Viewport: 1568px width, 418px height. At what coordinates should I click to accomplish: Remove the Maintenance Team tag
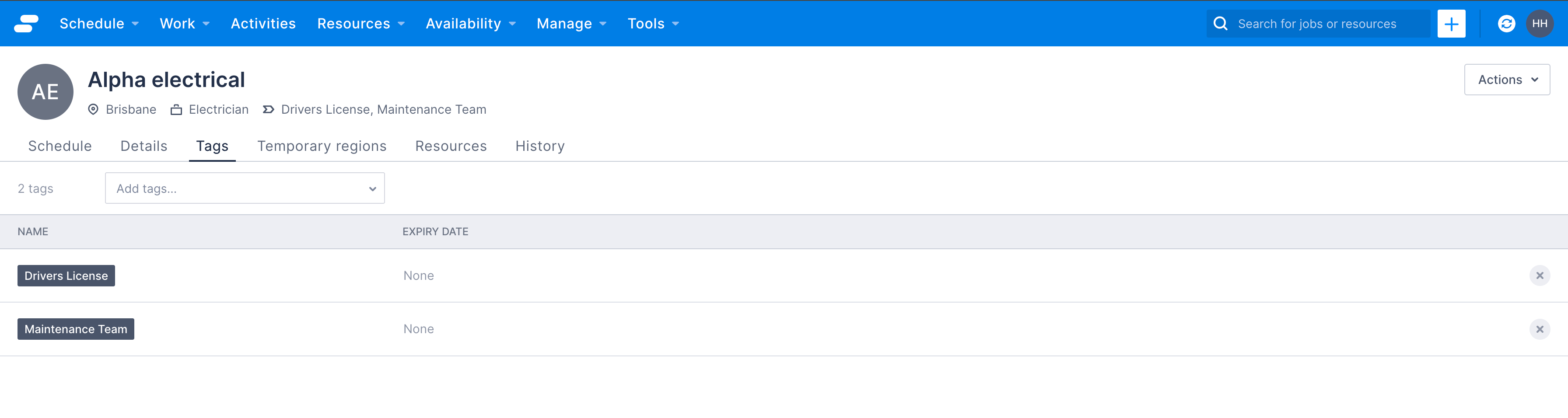coord(1540,328)
